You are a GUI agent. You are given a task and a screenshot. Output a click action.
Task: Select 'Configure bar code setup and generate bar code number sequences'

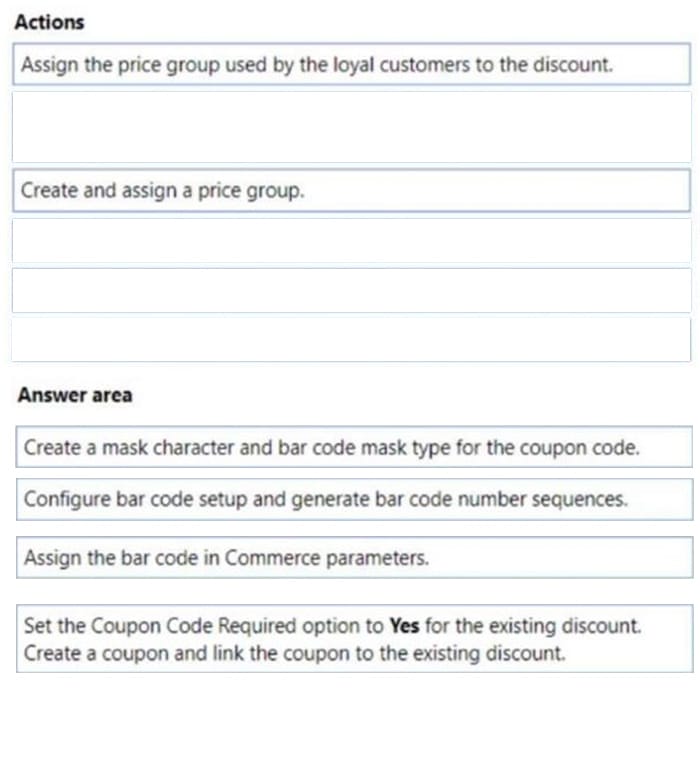[354, 499]
